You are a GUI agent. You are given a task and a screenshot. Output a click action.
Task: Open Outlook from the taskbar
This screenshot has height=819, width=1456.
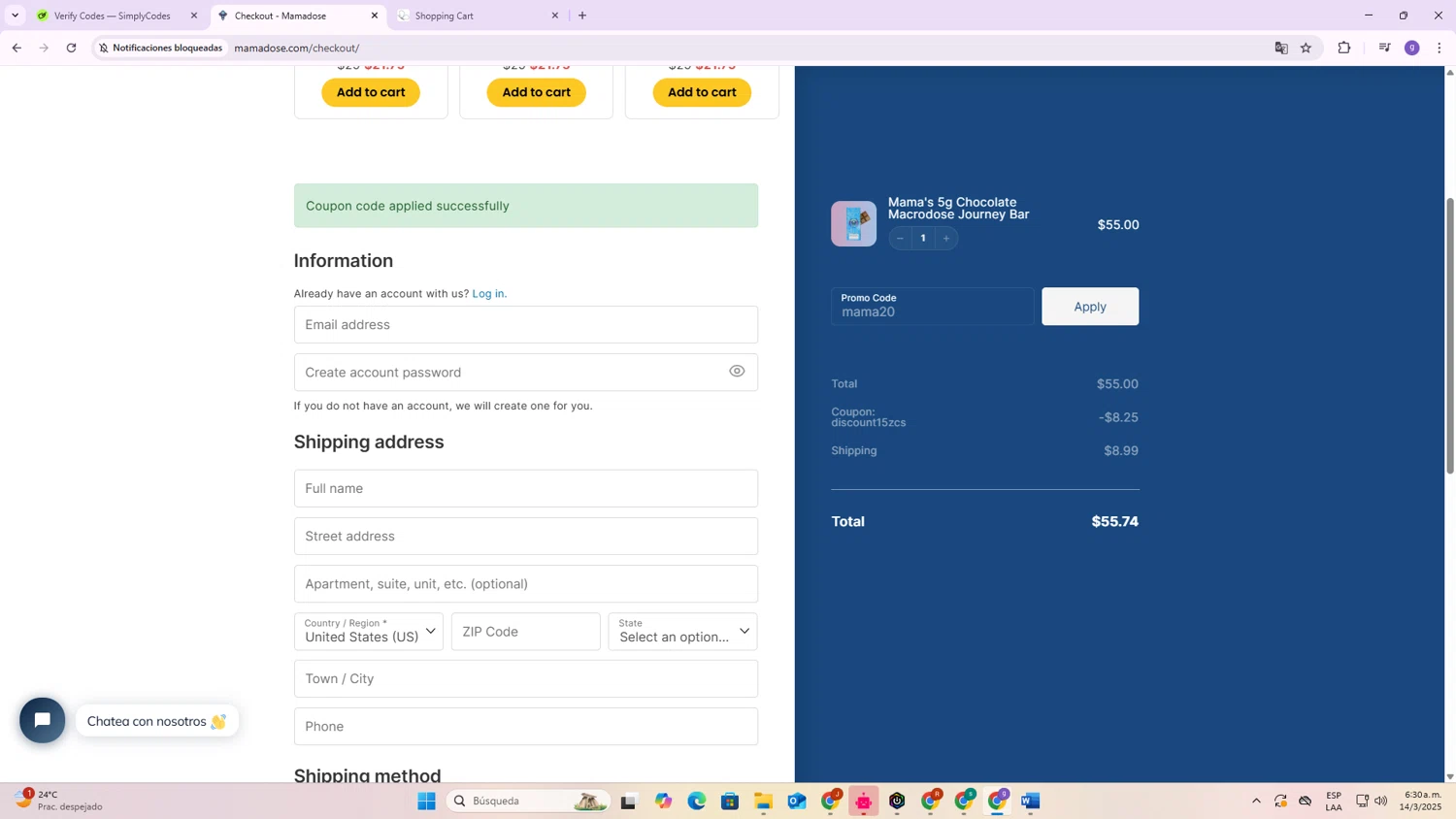pyautogui.click(x=797, y=801)
